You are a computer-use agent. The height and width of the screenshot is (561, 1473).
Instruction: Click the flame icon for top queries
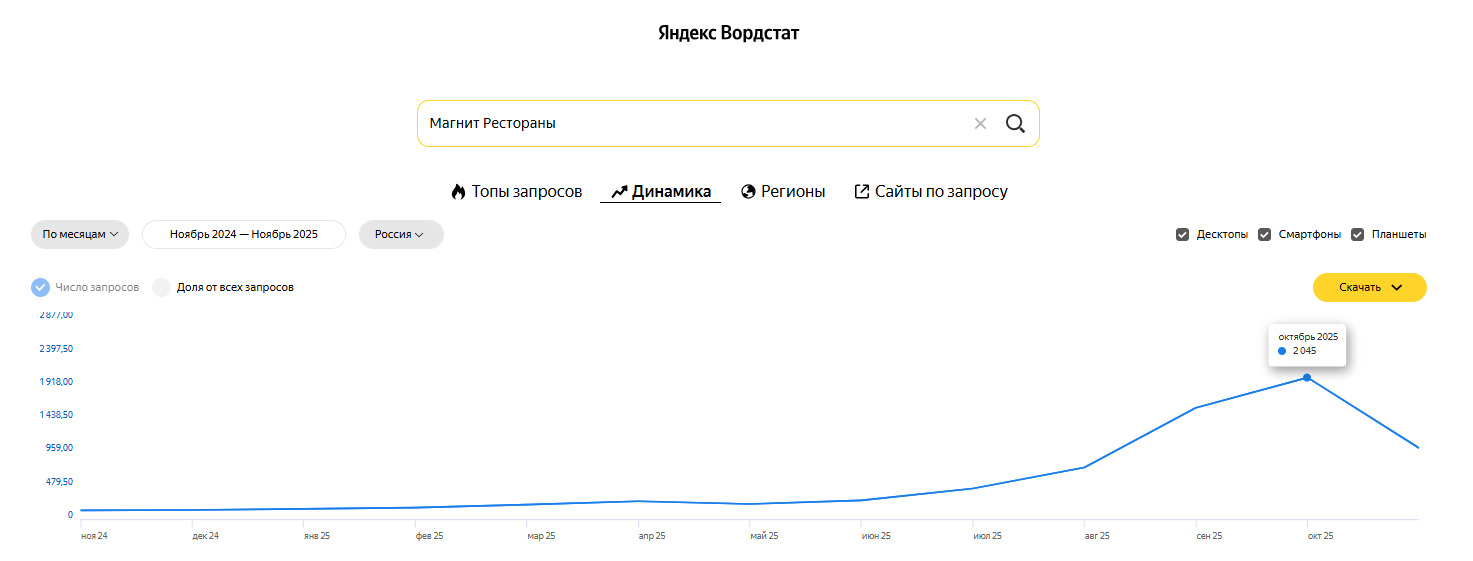pyautogui.click(x=458, y=192)
